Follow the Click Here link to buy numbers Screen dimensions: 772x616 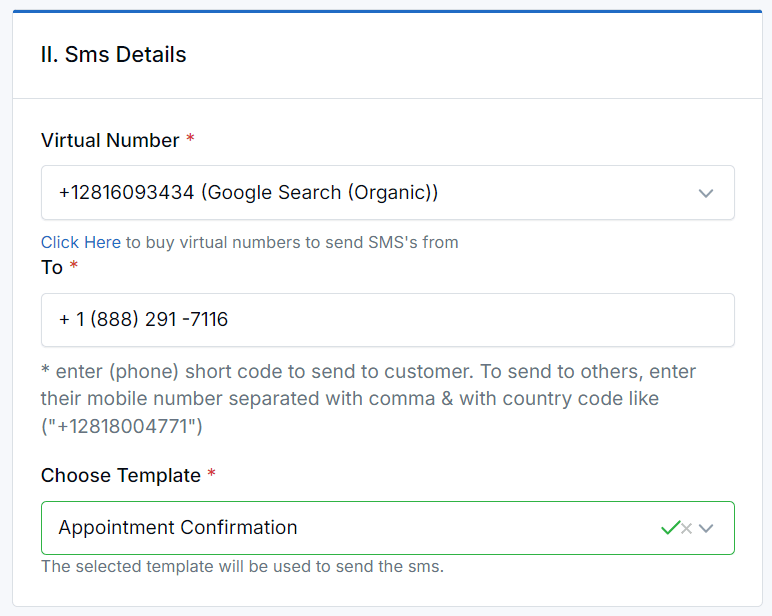[81, 242]
